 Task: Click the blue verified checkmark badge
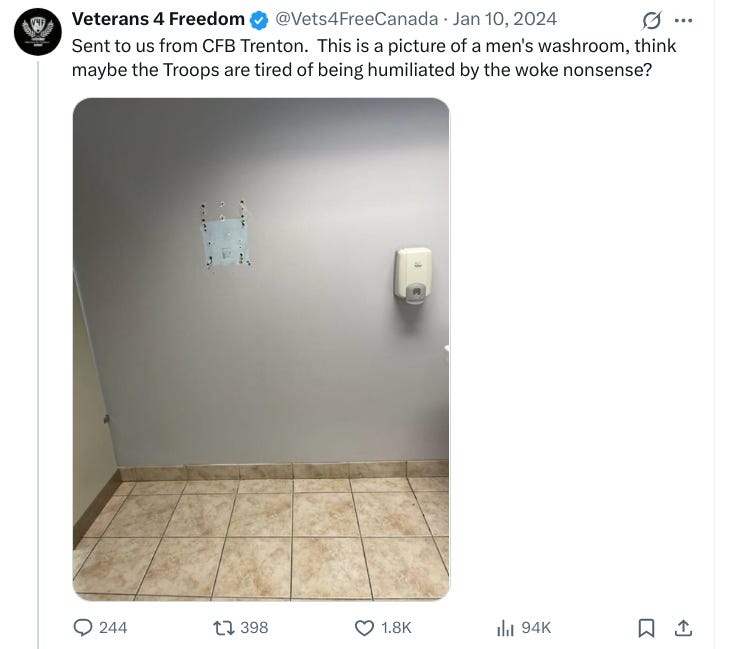click(259, 20)
